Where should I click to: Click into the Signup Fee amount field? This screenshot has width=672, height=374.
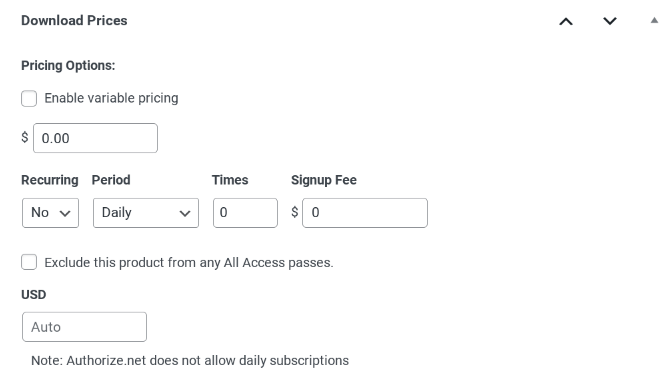click(x=365, y=212)
